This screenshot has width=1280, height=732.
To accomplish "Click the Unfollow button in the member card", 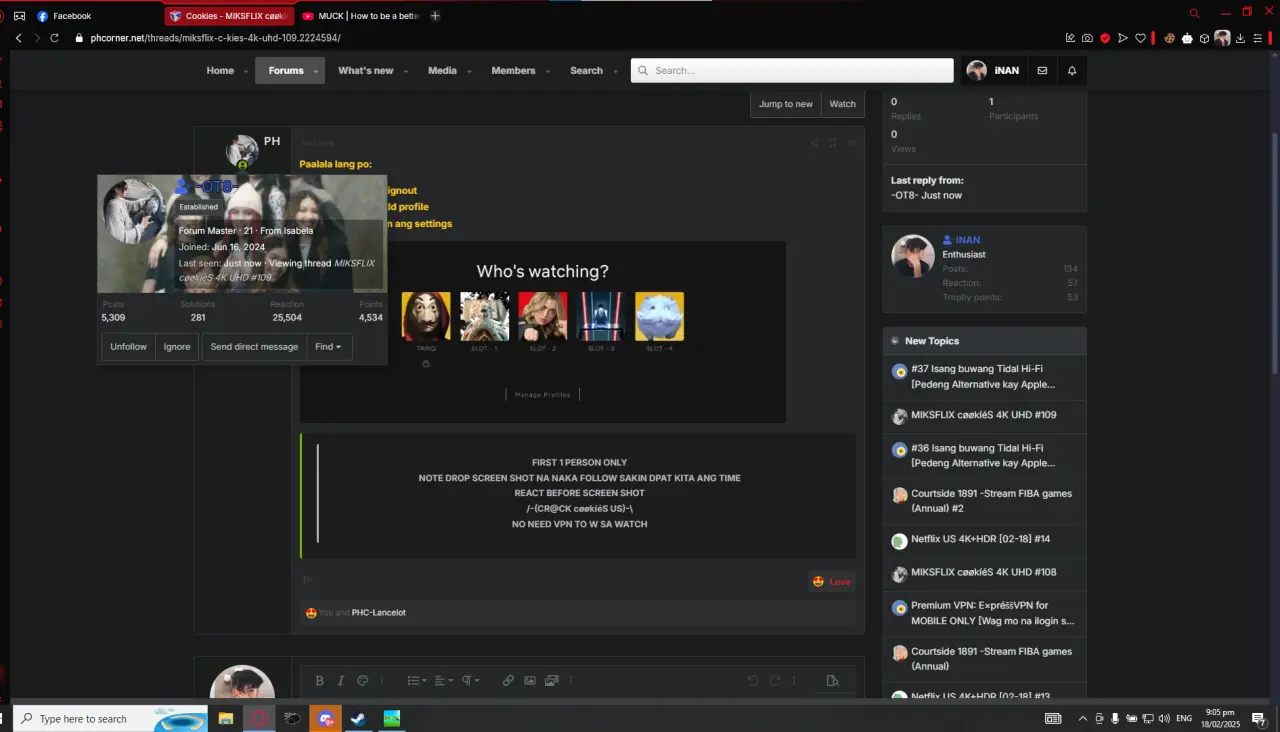I will coord(129,347).
